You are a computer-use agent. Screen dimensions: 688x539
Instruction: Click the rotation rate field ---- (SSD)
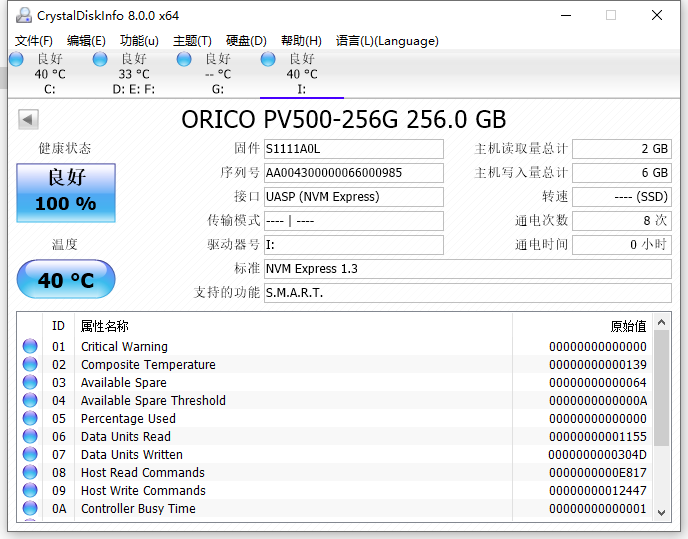click(622, 197)
